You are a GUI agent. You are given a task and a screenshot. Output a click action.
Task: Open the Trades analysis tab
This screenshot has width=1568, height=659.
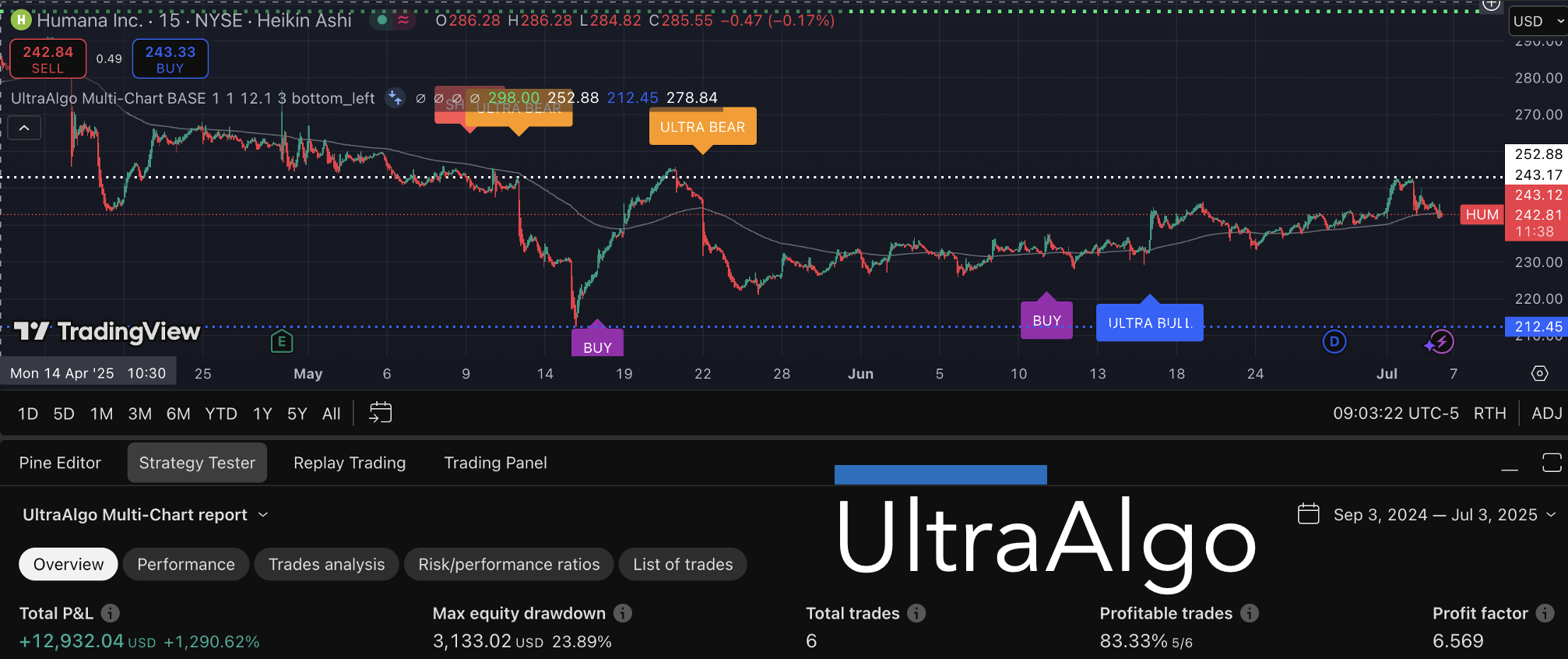[326, 564]
